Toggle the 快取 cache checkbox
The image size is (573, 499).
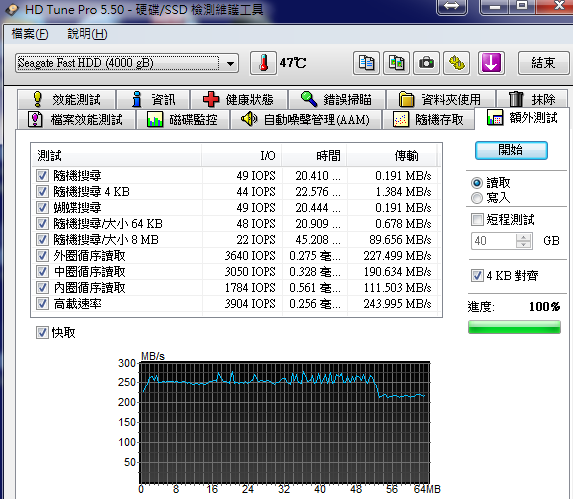coord(42,333)
